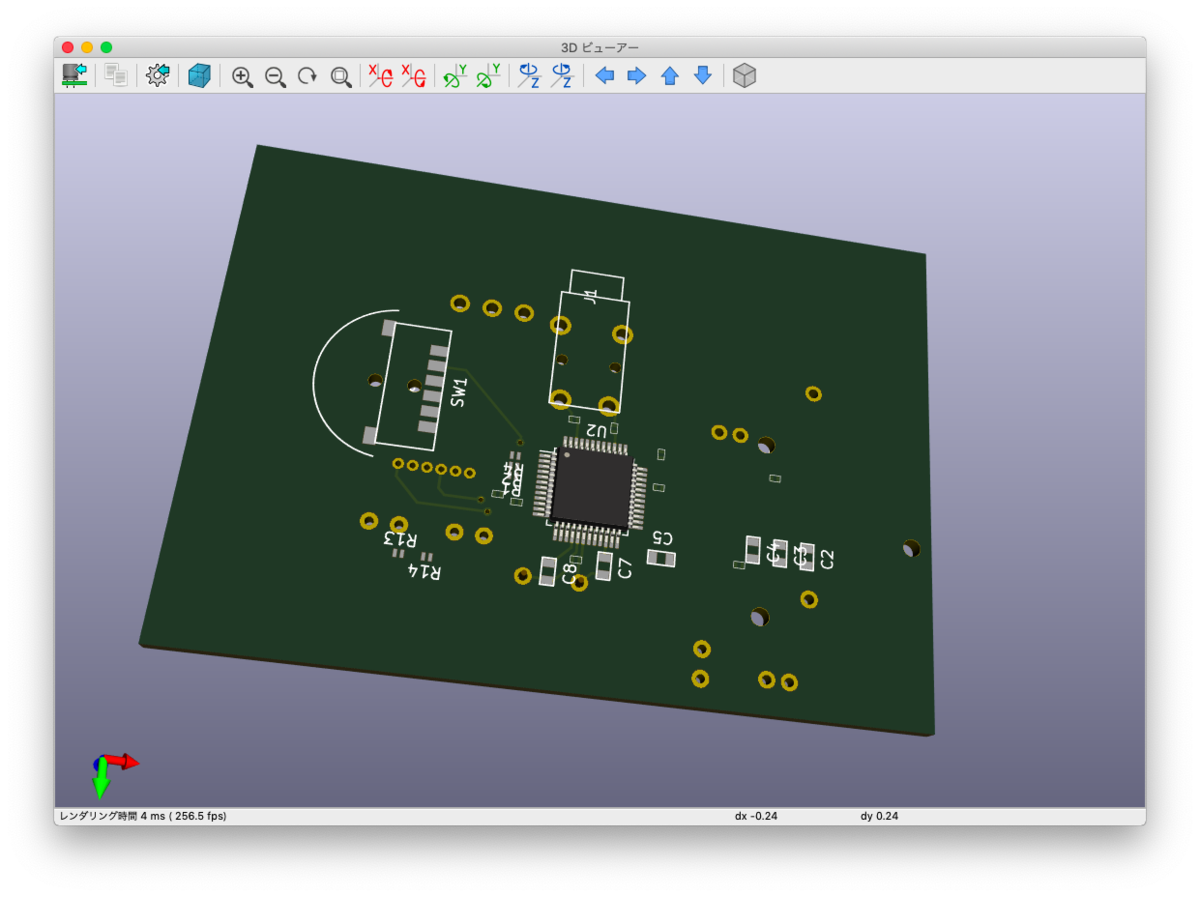Screen dimensions: 1200x897
Task: Click the rendering time status text
Action: click(x=143, y=816)
